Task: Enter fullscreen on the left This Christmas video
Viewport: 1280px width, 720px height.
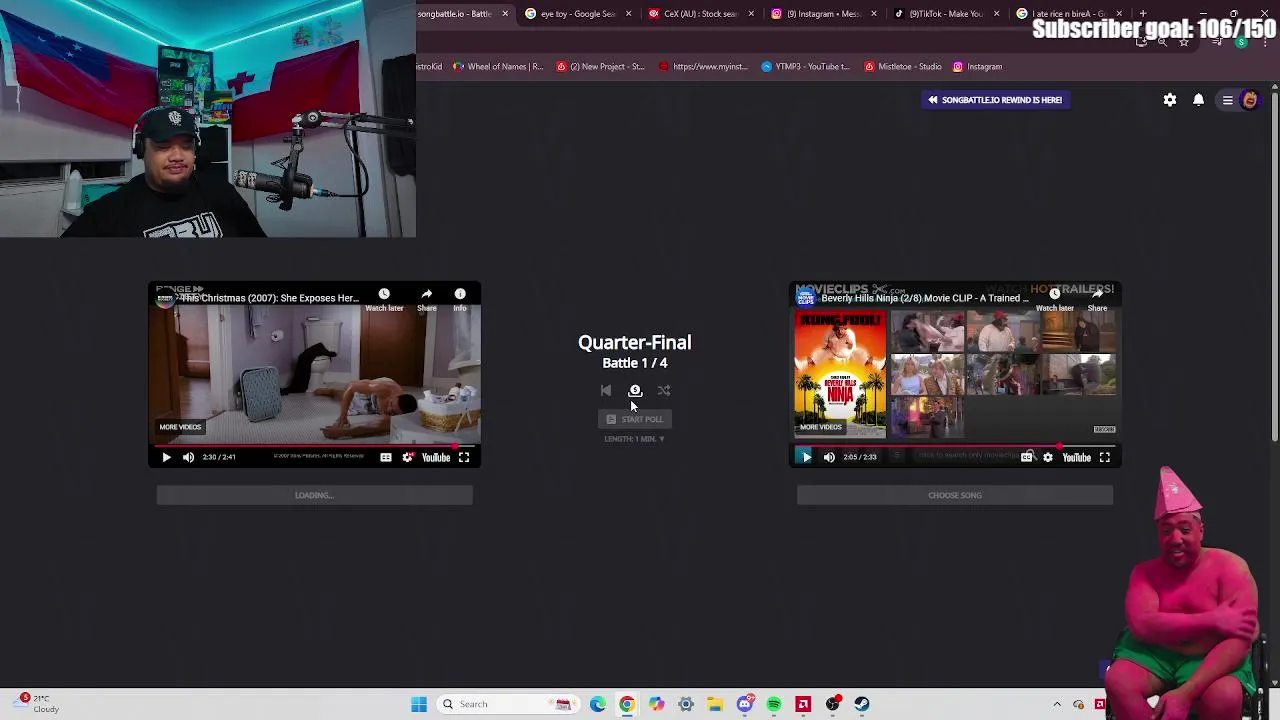Action: pos(464,457)
